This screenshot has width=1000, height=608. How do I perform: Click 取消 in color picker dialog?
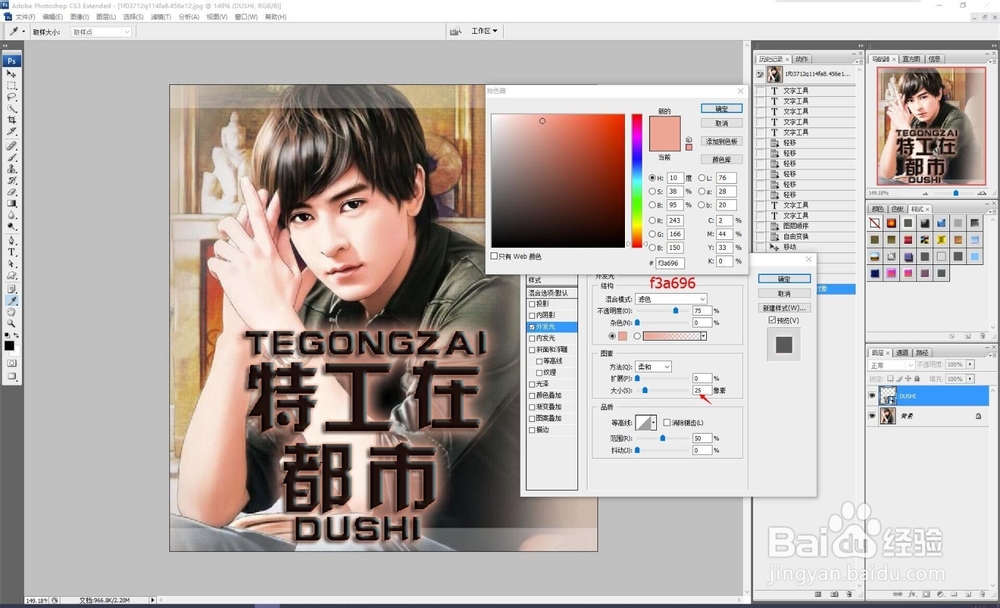click(x=721, y=123)
